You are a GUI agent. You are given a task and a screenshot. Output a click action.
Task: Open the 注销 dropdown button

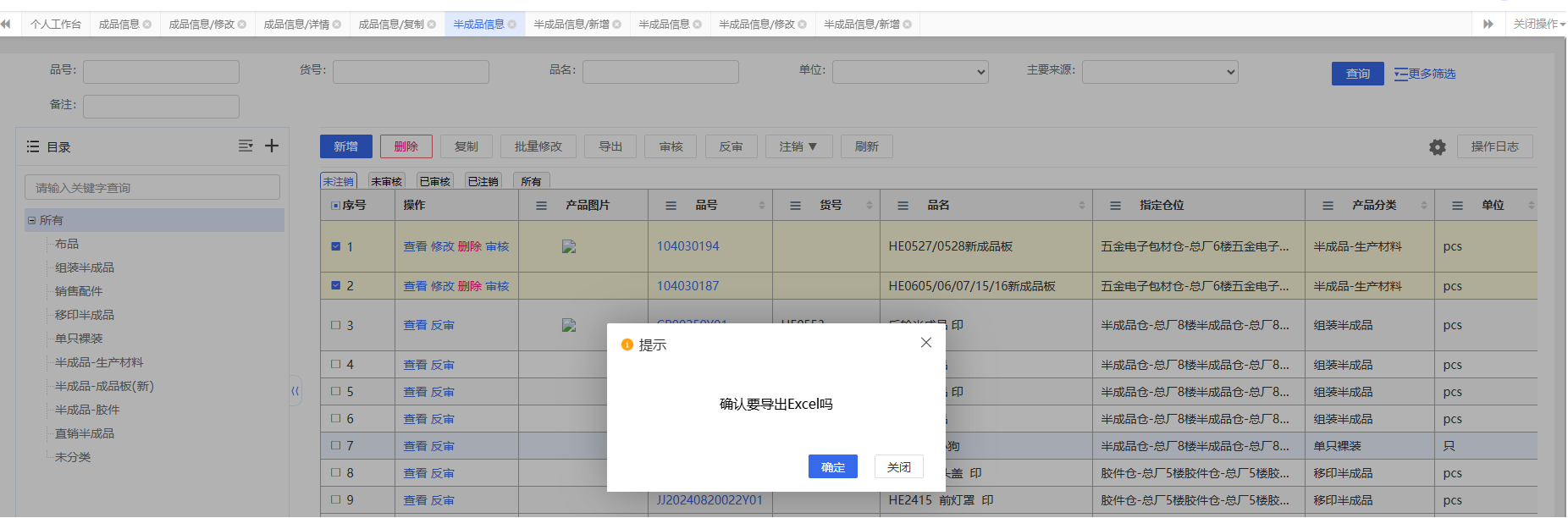tap(798, 146)
